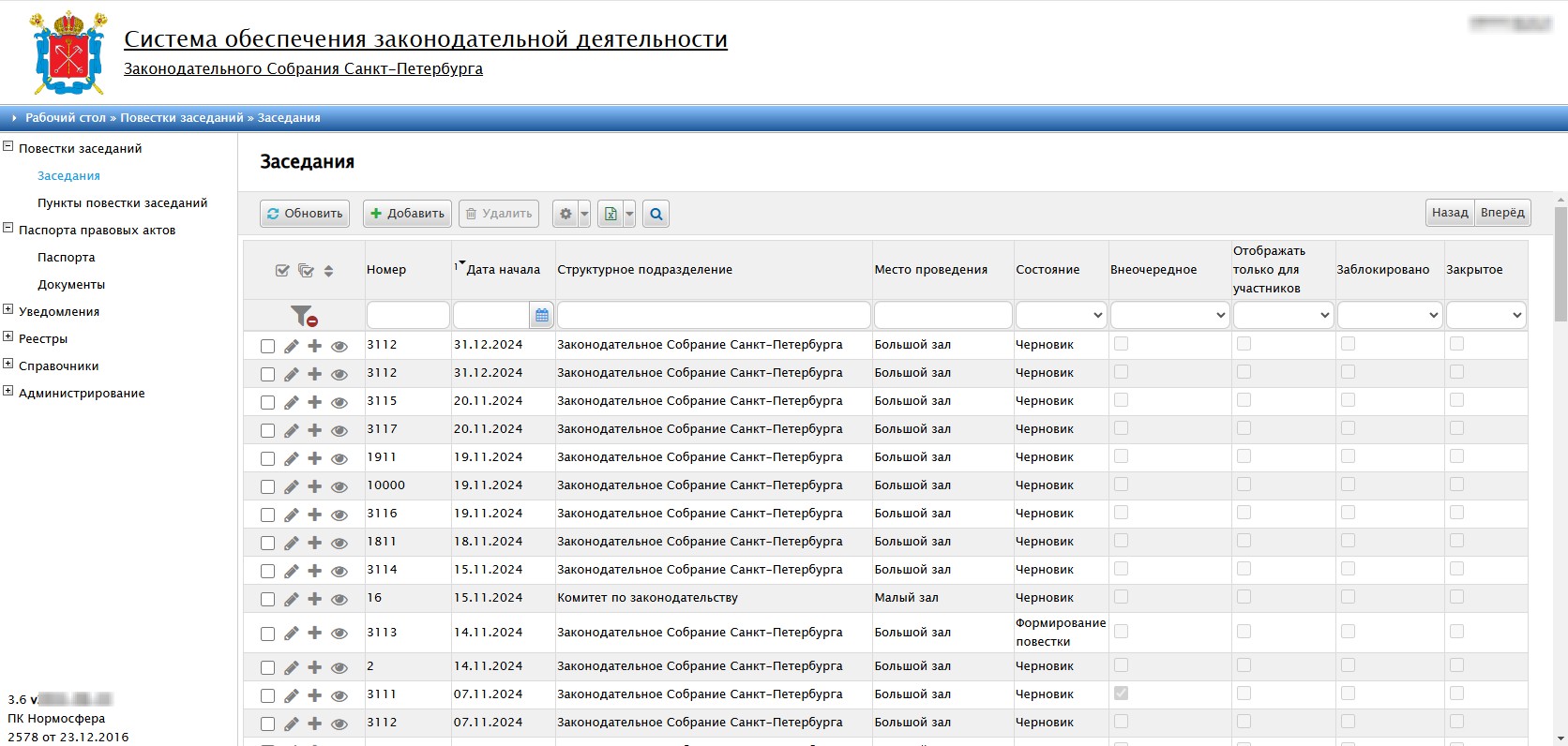Click the Номер filter input field
The image size is (1568, 746).
click(x=408, y=315)
